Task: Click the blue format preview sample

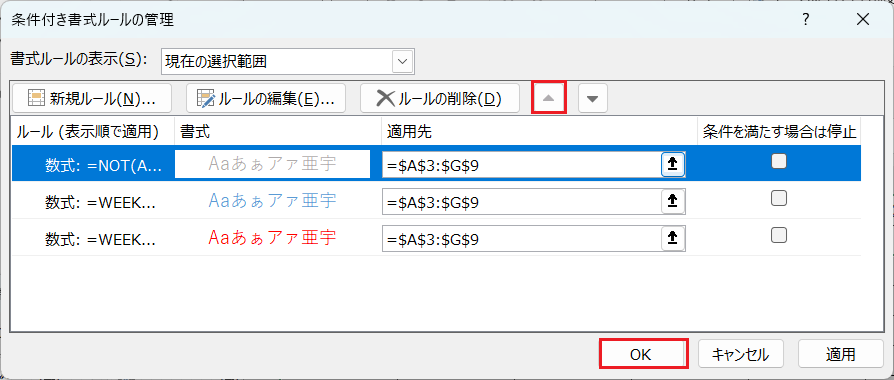Action: [273, 201]
